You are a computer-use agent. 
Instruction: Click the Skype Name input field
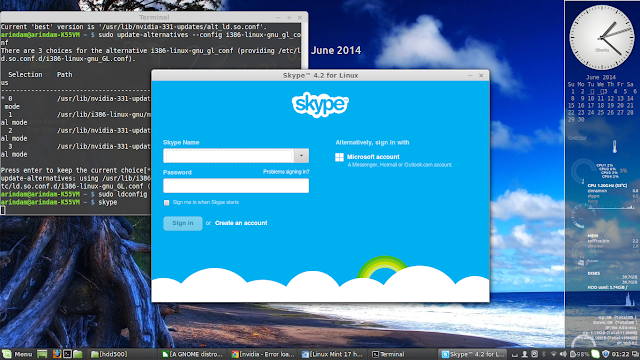click(x=228, y=156)
